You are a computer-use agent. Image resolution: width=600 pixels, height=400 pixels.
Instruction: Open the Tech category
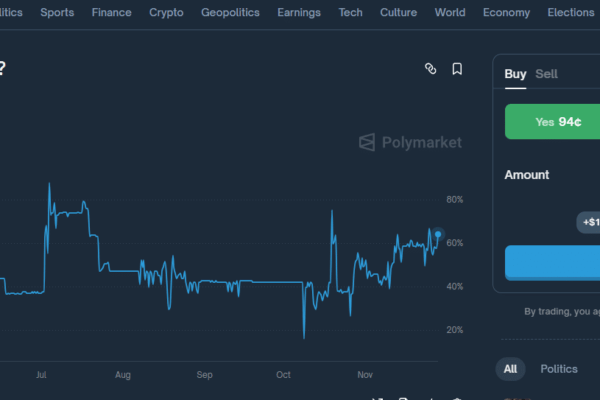(350, 13)
